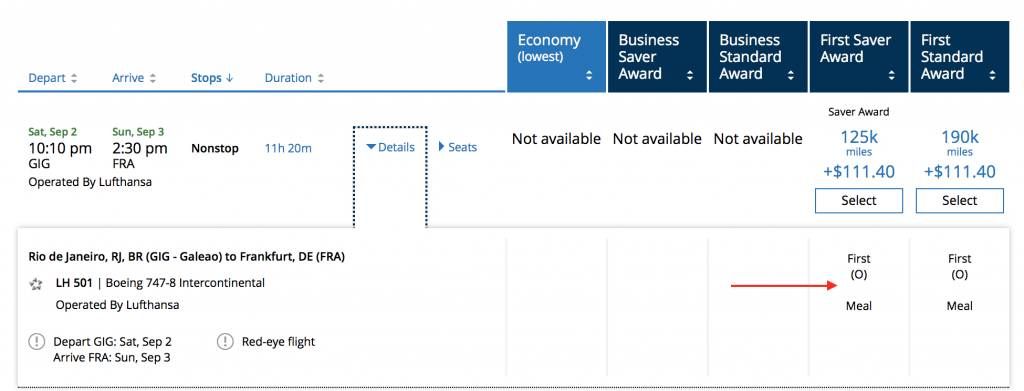The height and width of the screenshot is (391, 1024).
Task: Click the LH 501 flight number
Action: [x=74, y=283]
